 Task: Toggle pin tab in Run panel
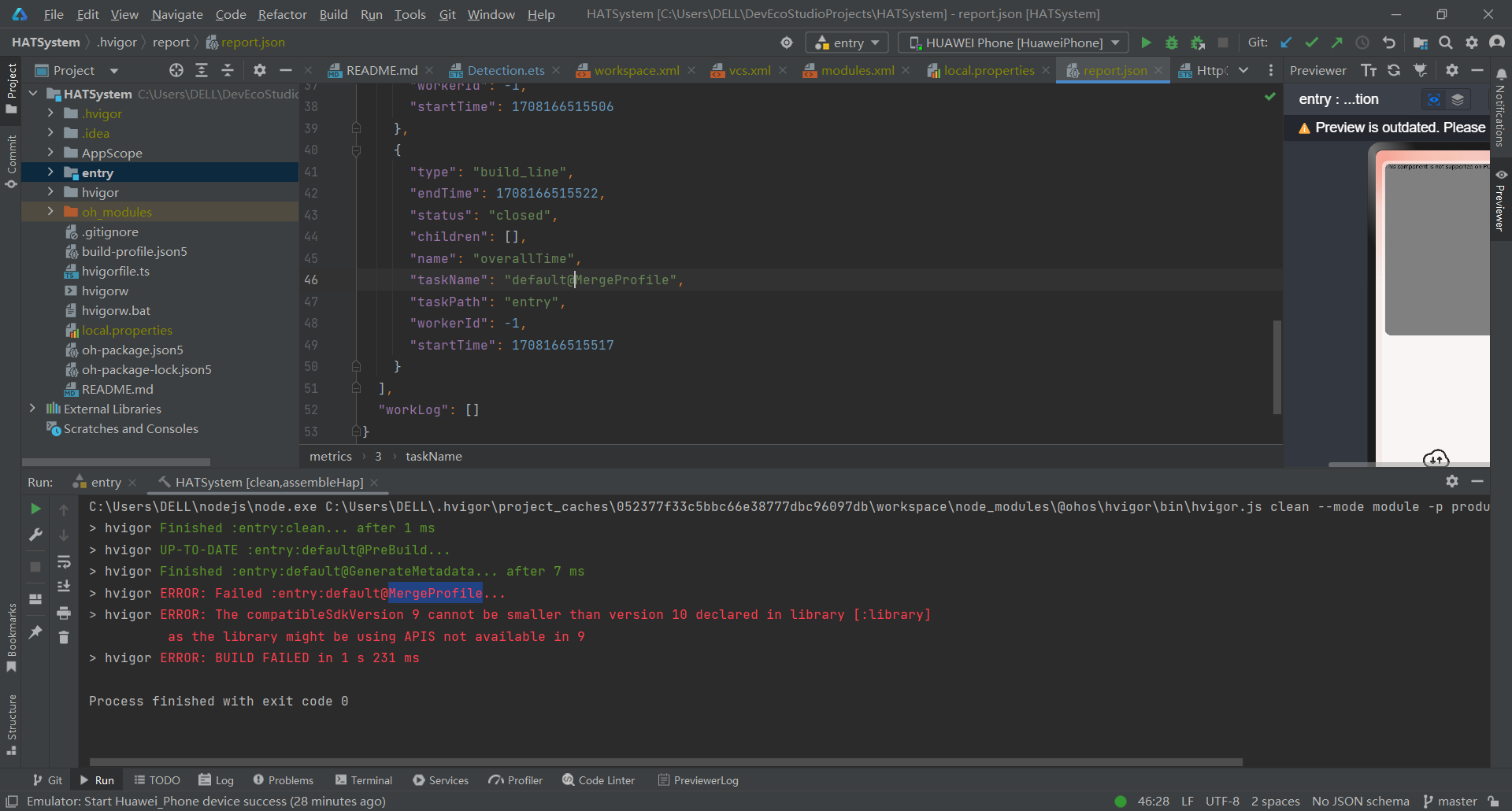tap(35, 631)
